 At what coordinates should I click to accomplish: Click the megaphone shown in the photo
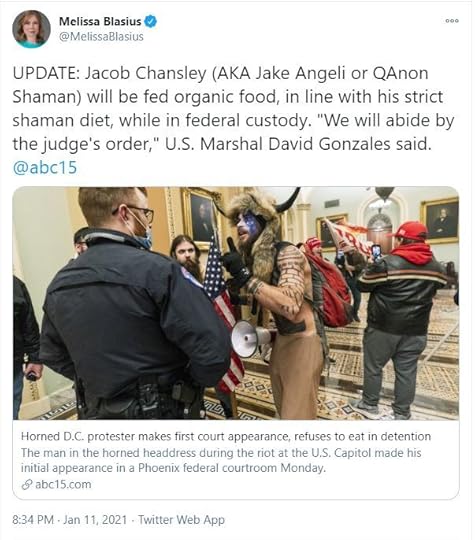coord(251,339)
